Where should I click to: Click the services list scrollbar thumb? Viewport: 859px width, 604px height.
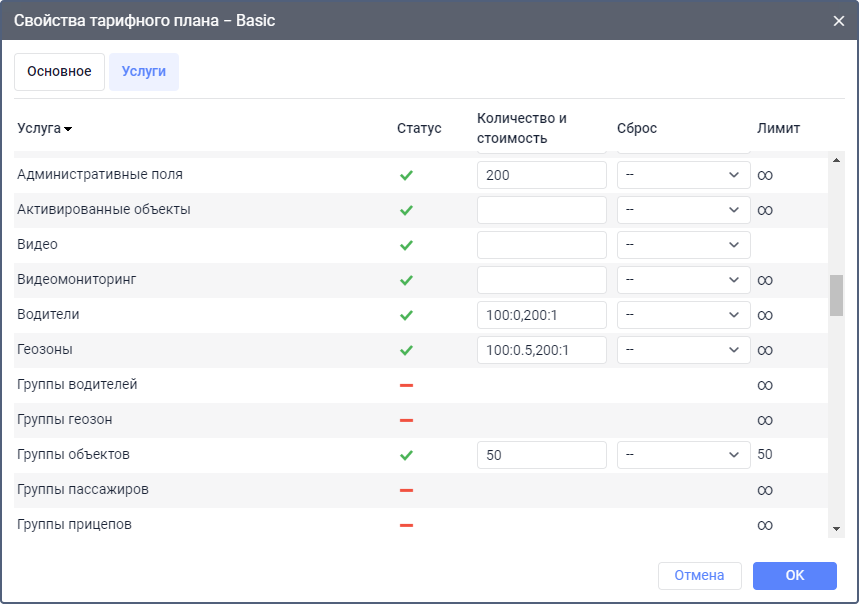point(836,295)
